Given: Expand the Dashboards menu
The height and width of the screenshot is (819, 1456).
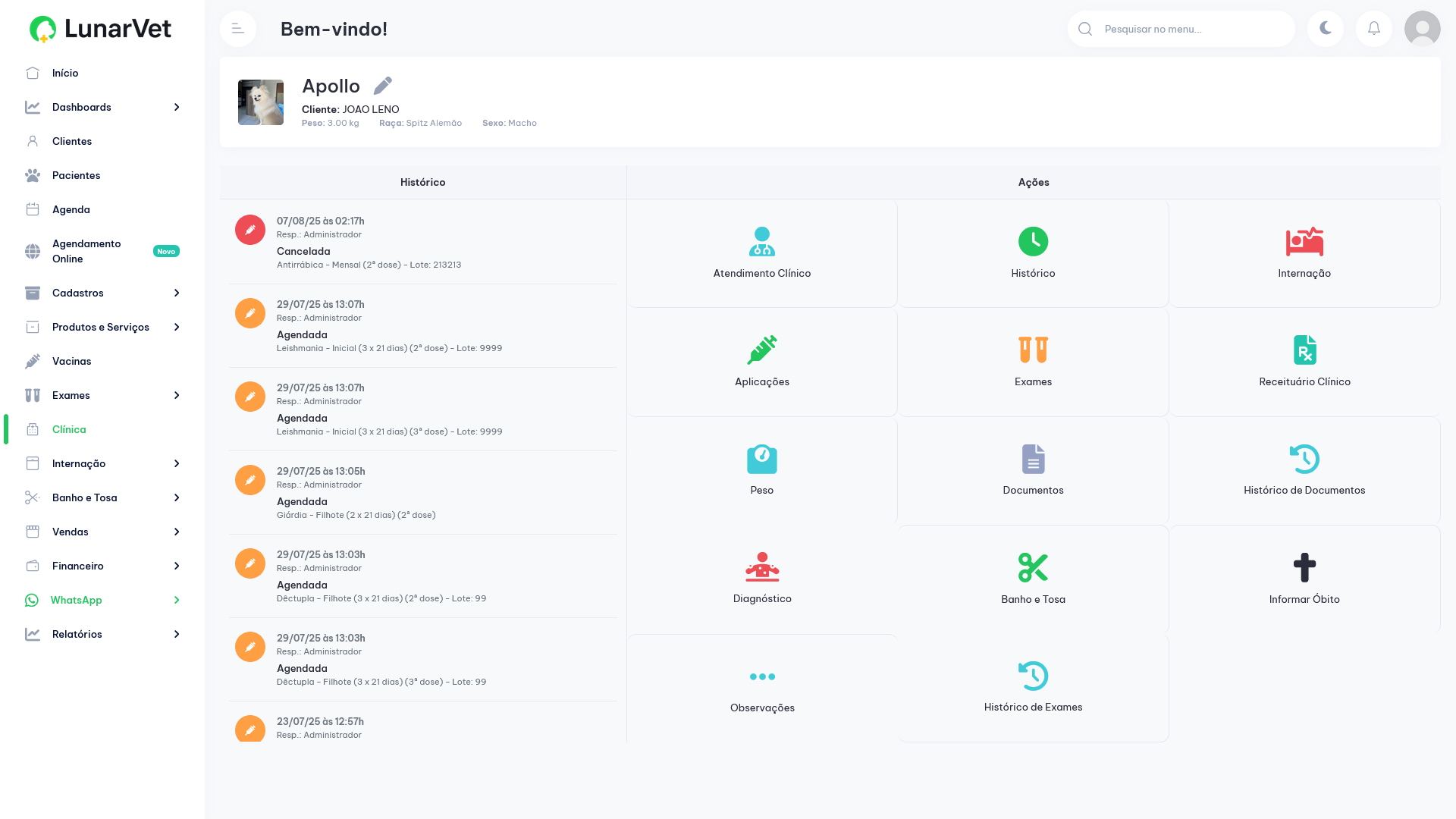Looking at the screenshot, I should click(x=103, y=107).
